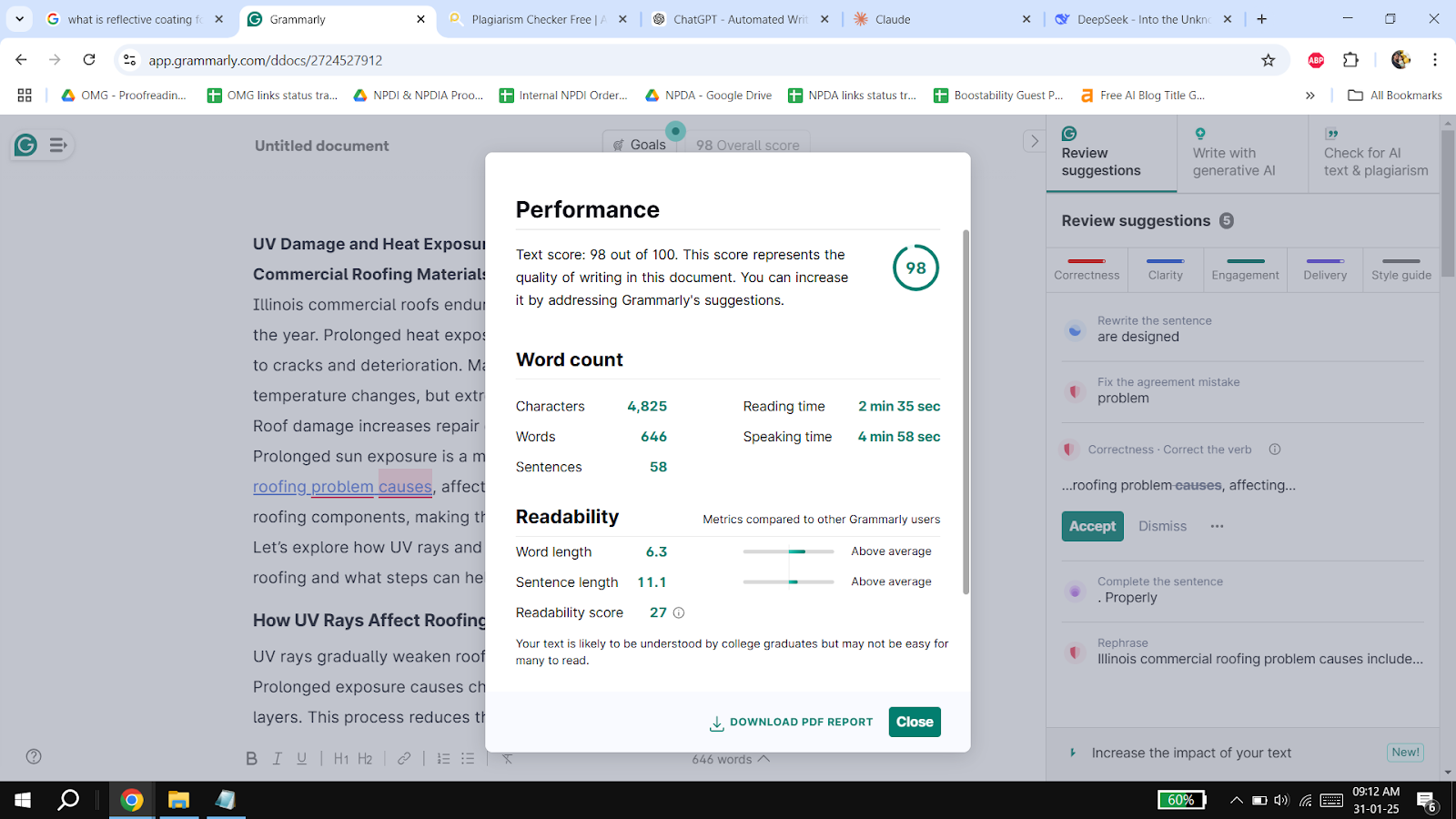1456x819 pixels.
Task: Close the Performance dialog
Action: coord(915,722)
